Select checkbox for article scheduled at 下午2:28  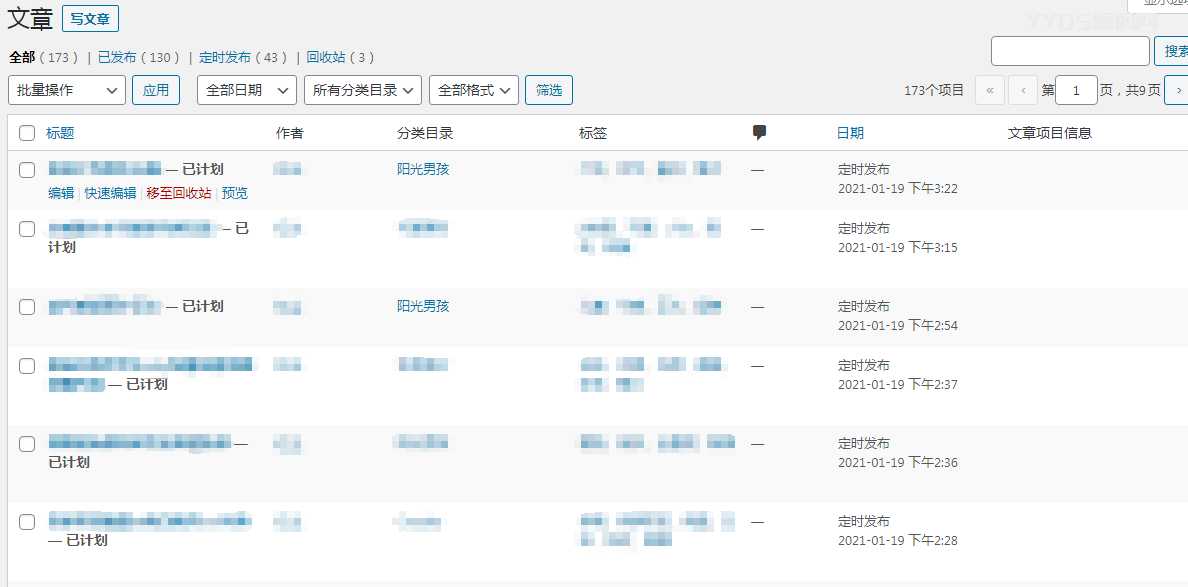point(27,522)
